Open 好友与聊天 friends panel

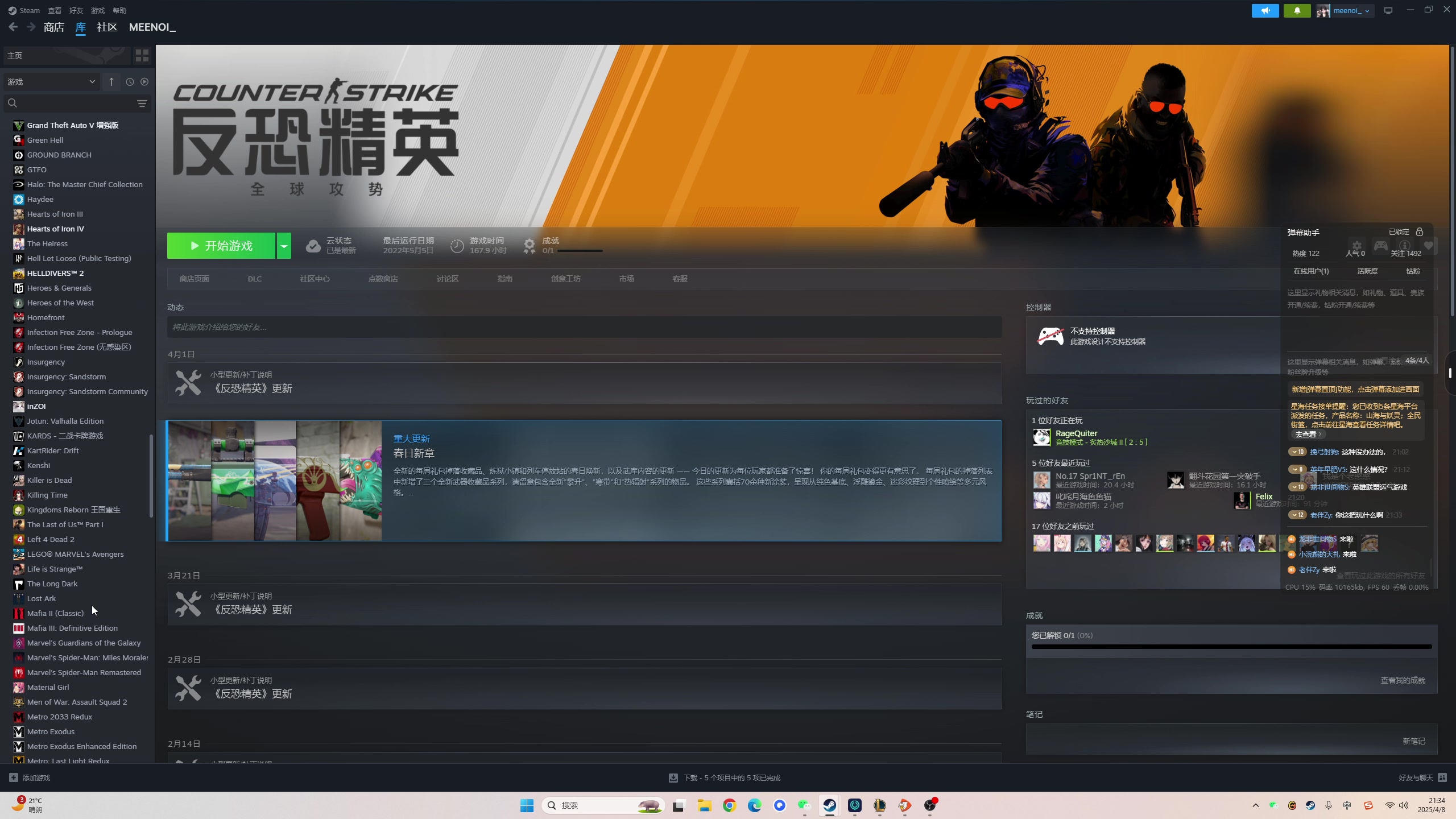click(1422, 777)
